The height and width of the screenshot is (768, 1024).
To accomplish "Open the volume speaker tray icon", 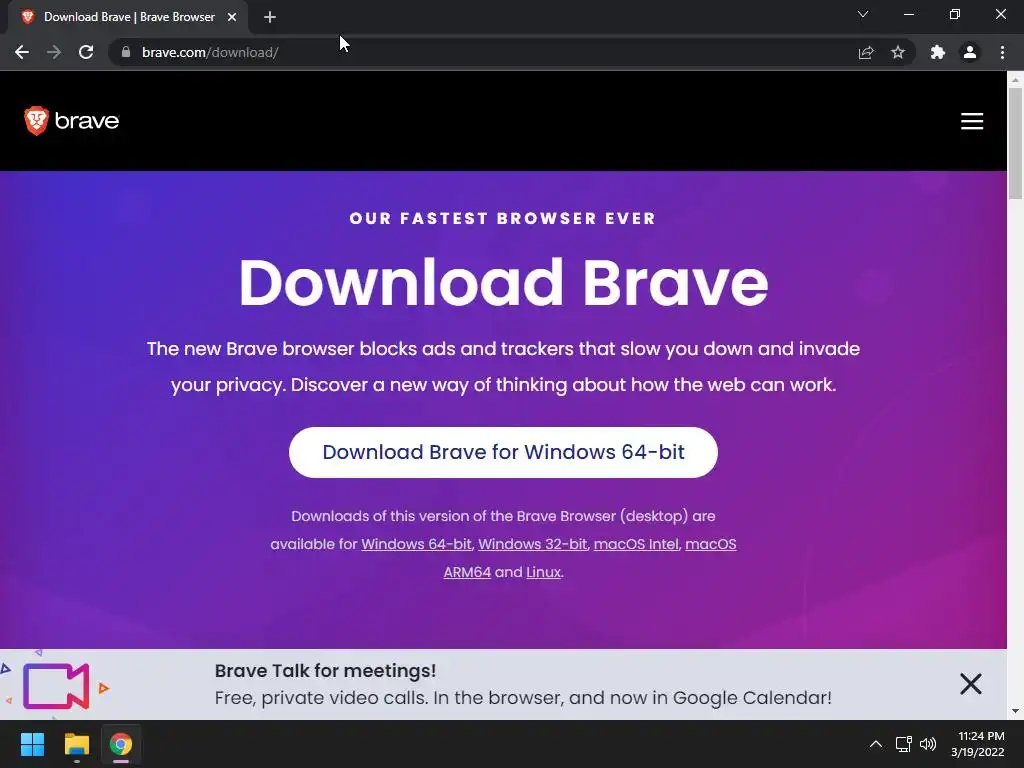I will coord(928,744).
